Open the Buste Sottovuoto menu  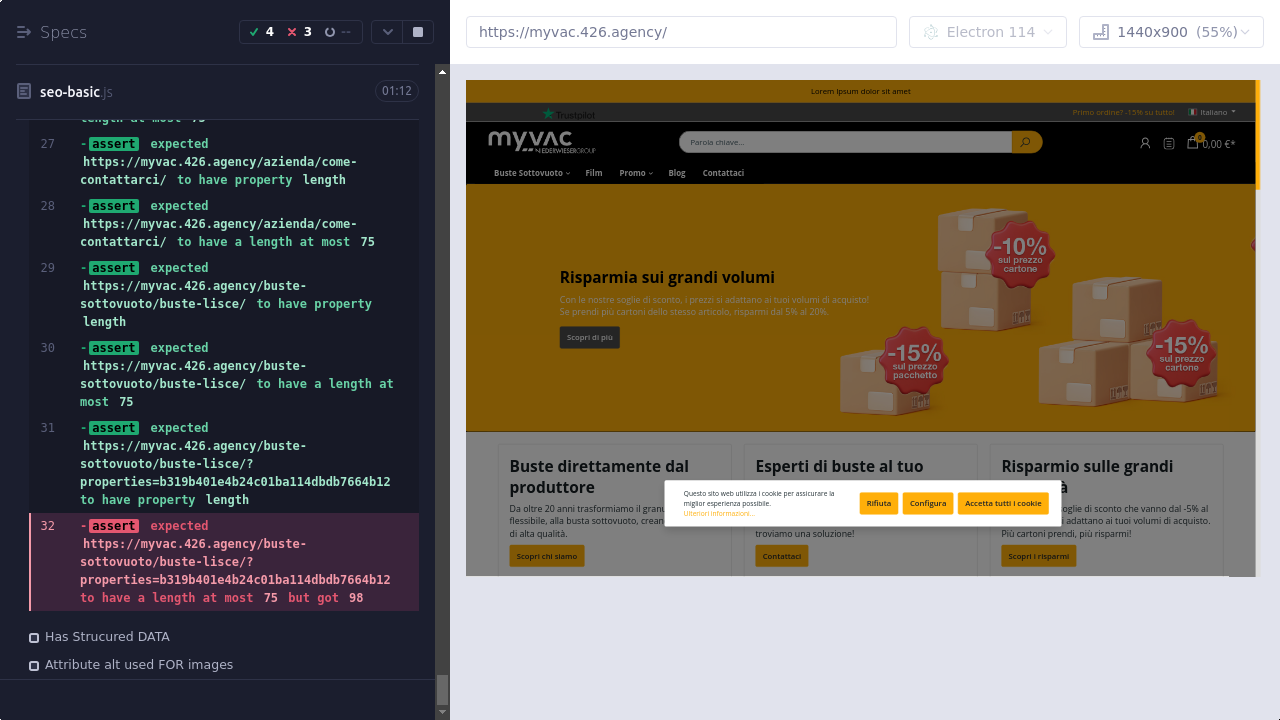tap(531, 173)
